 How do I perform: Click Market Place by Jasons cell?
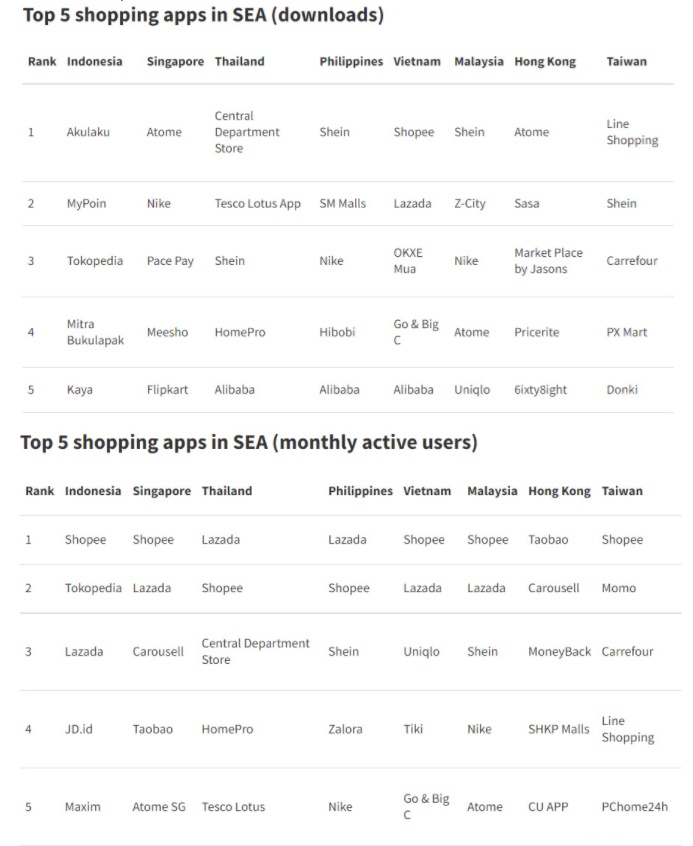tap(548, 261)
